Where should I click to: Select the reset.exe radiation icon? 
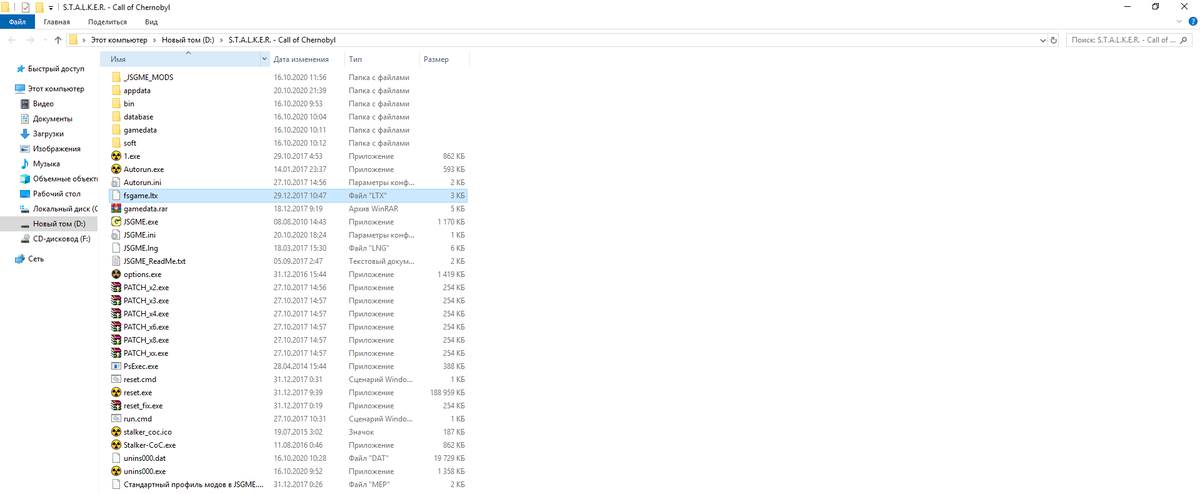(x=116, y=392)
